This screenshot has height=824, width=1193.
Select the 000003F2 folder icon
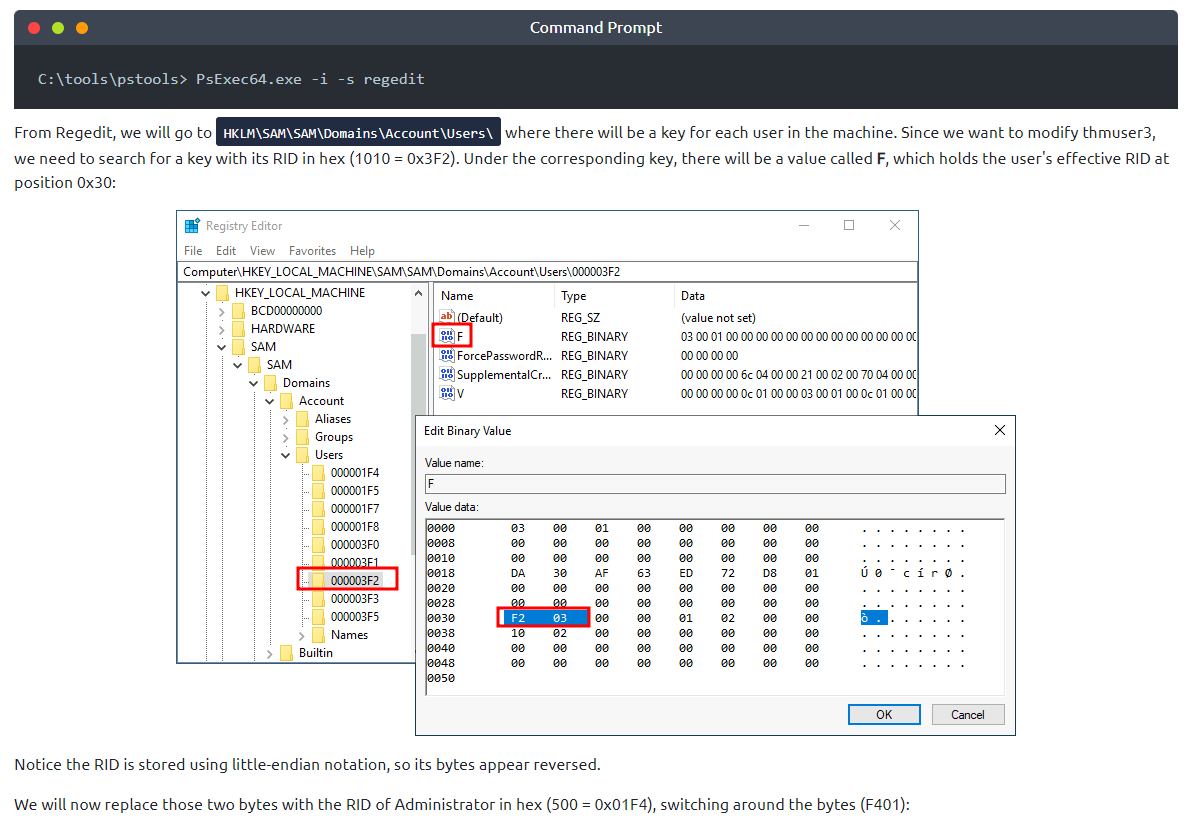(x=318, y=580)
